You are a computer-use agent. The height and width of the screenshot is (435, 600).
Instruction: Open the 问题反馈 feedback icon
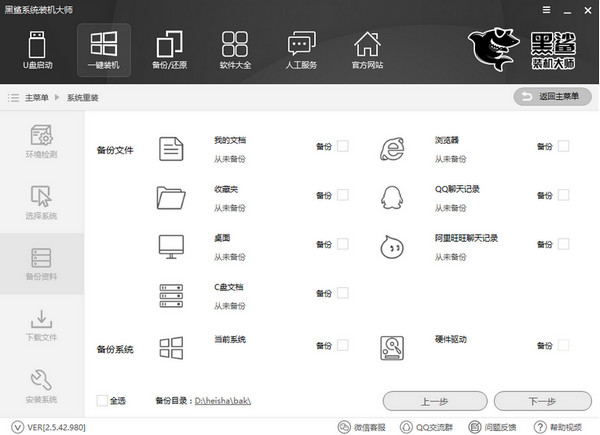coord(478,426)
